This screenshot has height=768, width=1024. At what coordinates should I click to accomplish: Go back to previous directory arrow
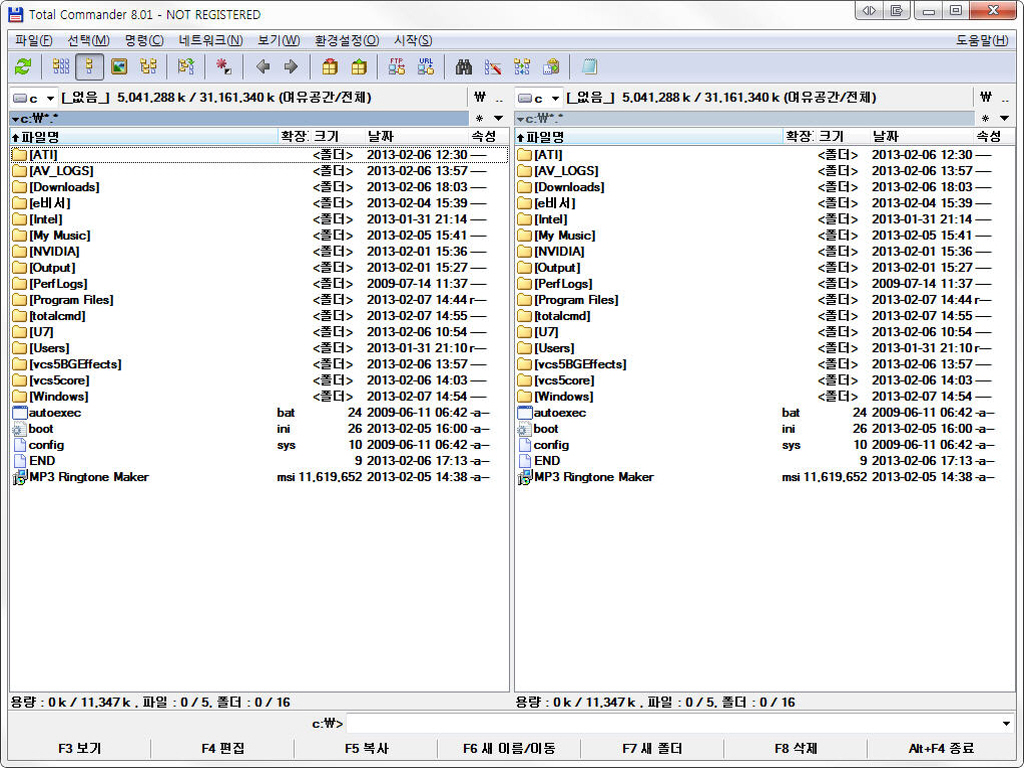[263, 67]
